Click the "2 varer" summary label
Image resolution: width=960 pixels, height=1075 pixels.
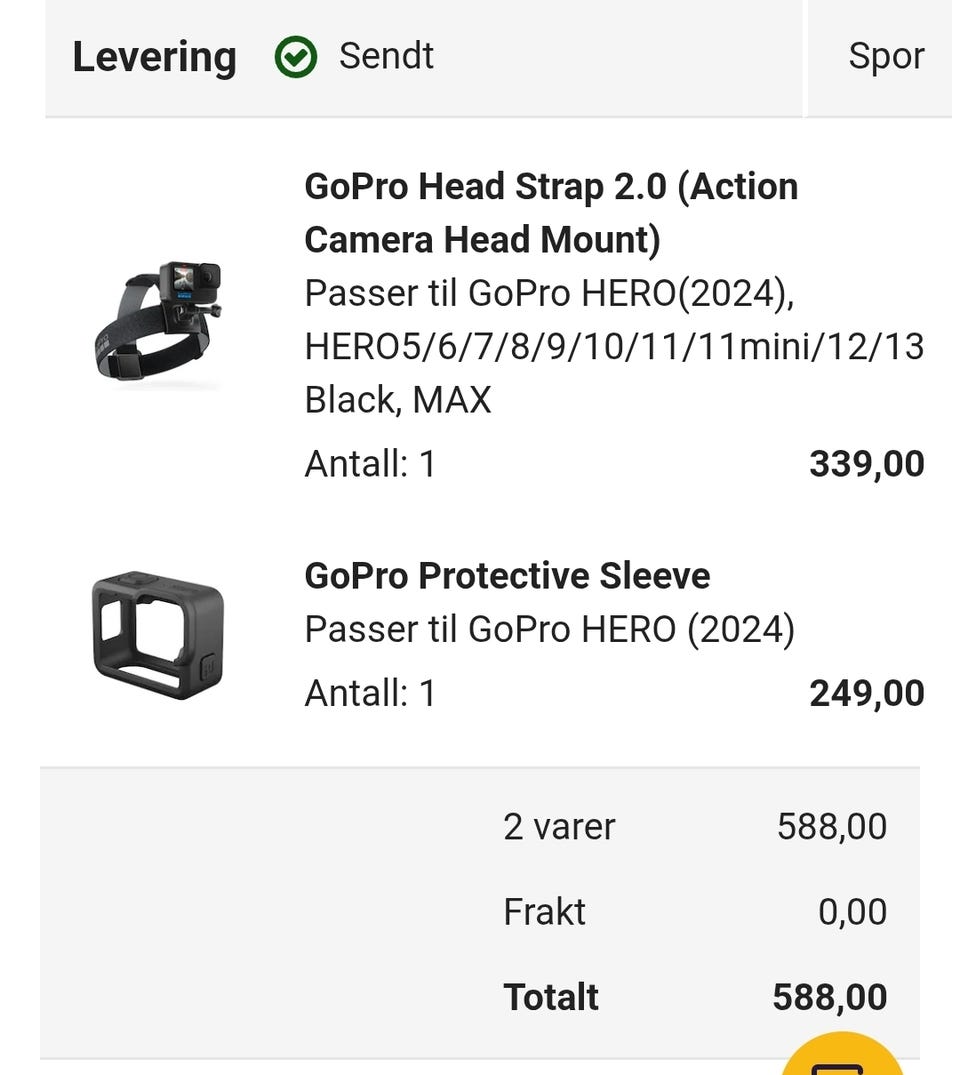tap(559, 827)
